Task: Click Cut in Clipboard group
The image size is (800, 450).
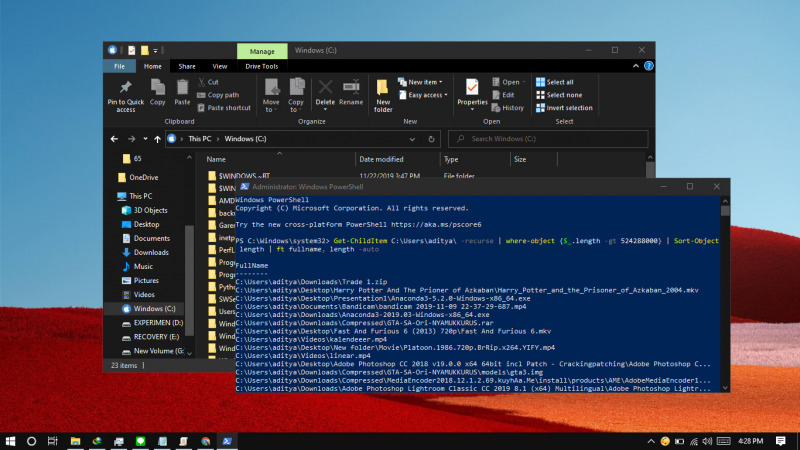Action: [208, 82]
